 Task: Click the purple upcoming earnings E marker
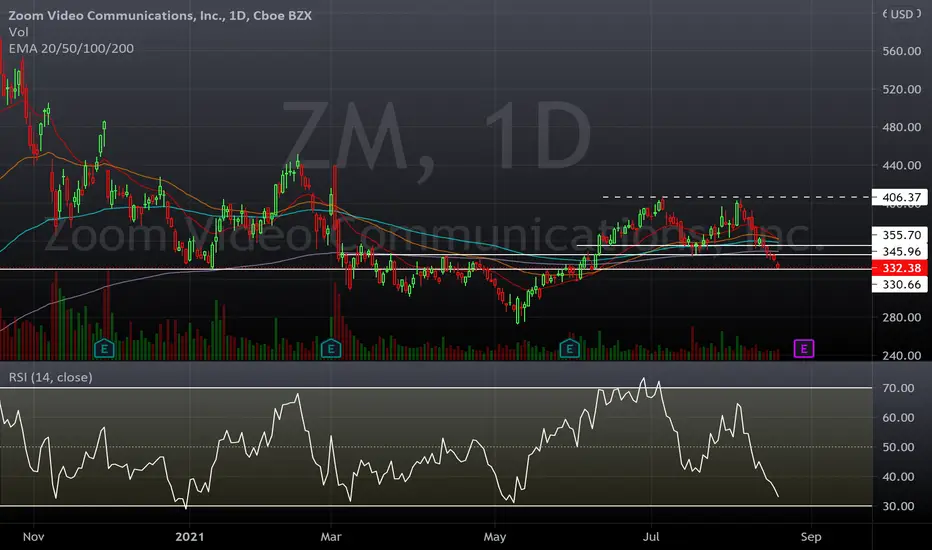[x=804, y=348]
